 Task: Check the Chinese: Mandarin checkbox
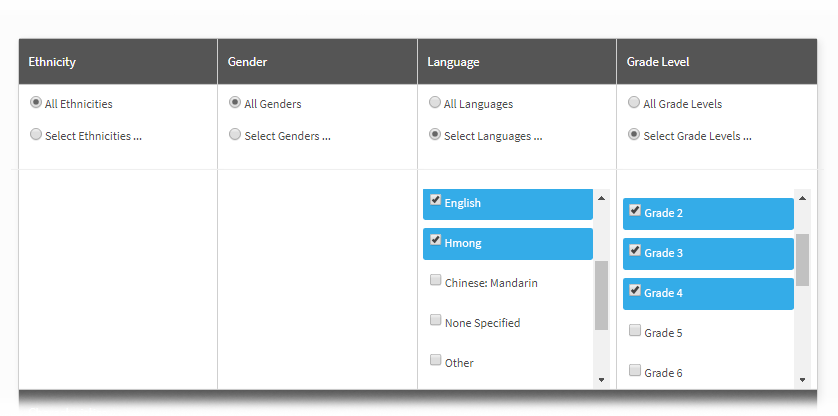(x=436, y=281)
